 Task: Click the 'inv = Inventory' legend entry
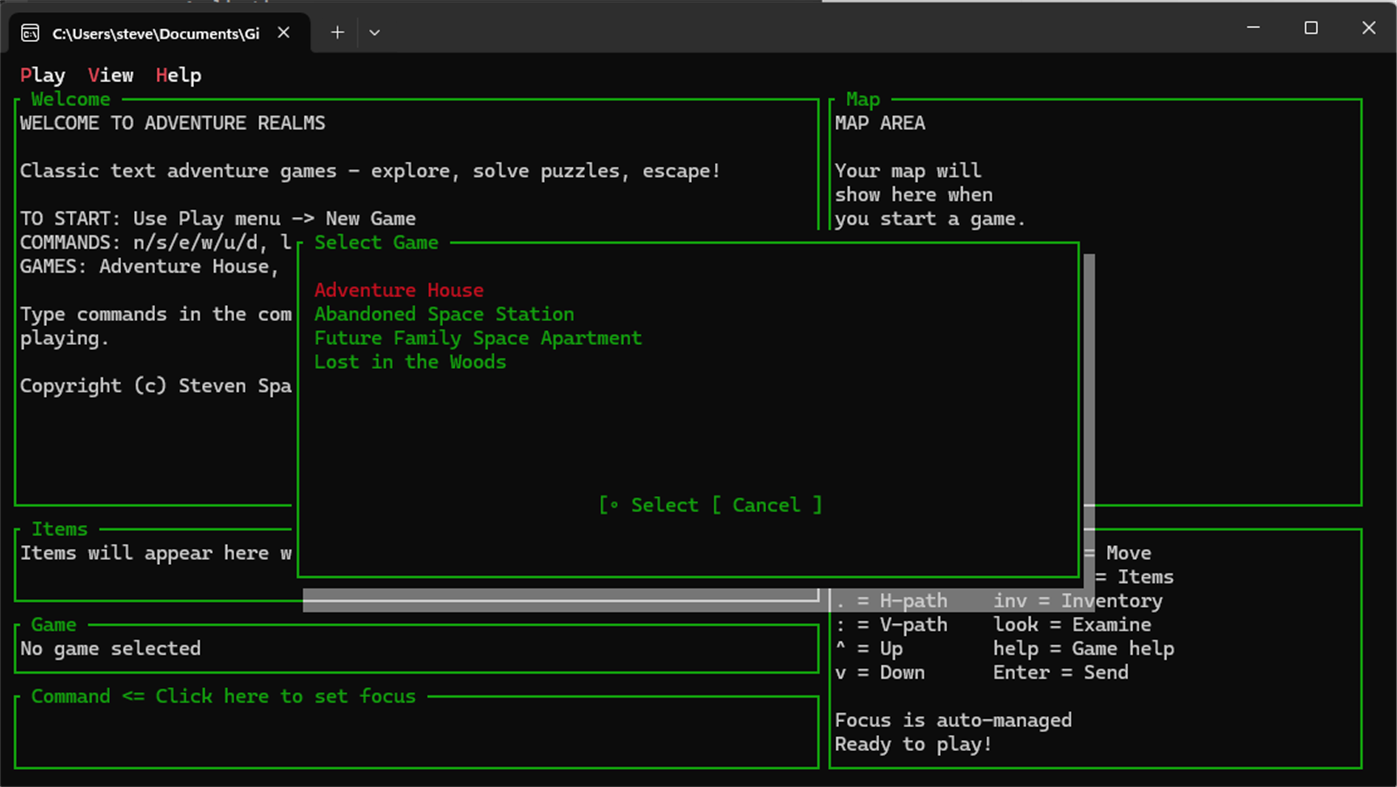(1078, 601)
